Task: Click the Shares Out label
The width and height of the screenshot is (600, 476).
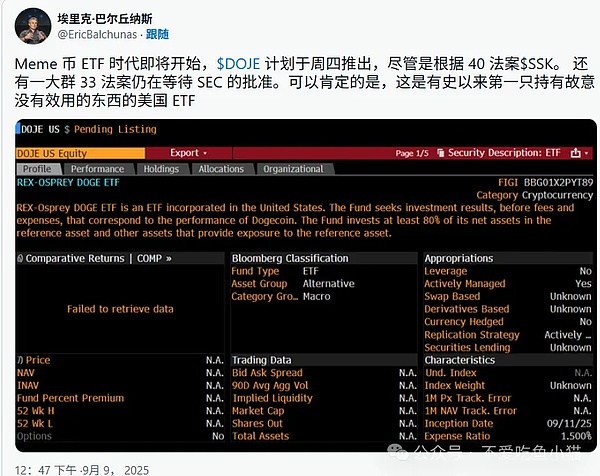Action: point(258,424)
